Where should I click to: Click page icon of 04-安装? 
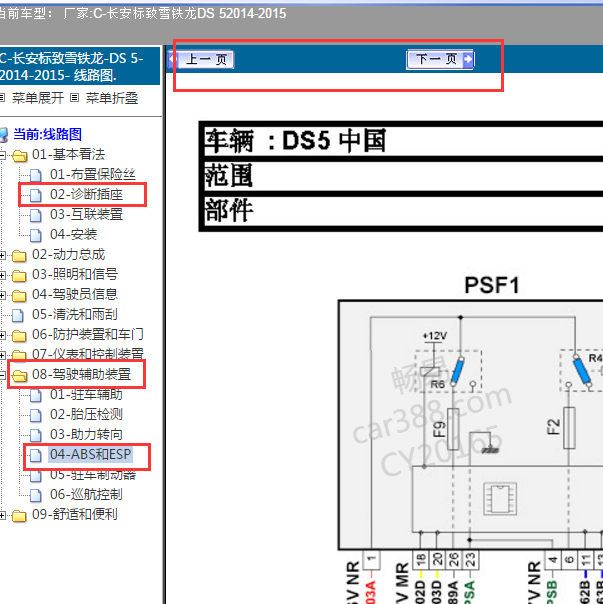coord(36,235)
